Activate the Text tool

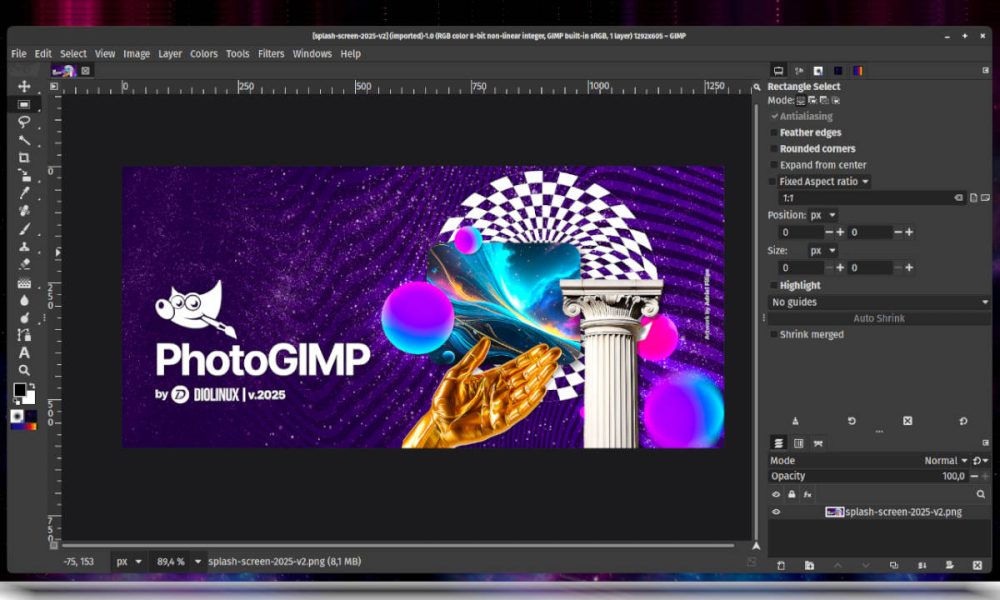tap(24, 353)
